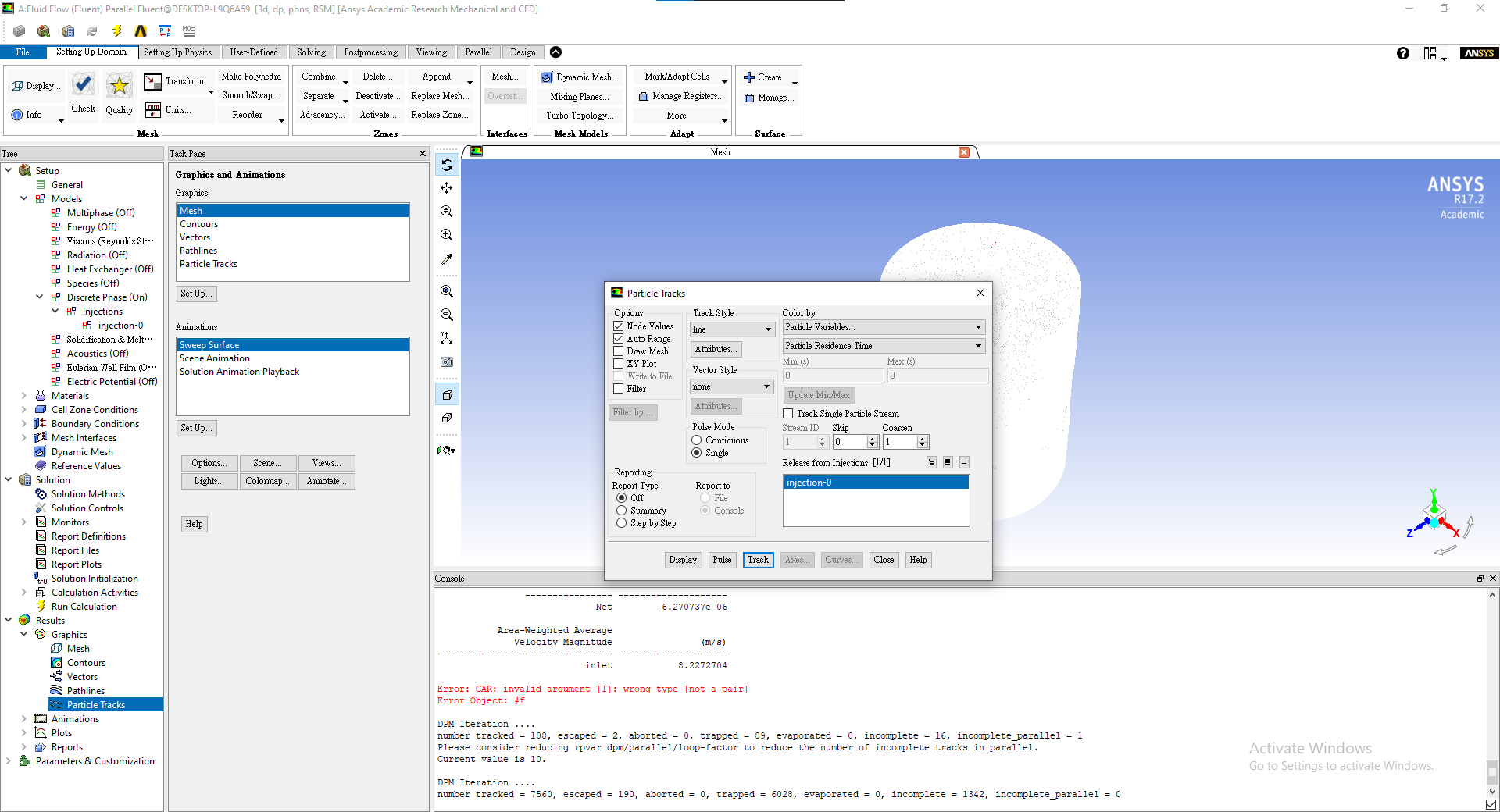Viewport: 1500px width, 812px height.
Task: Click the save picture camera icon
Action: point(447,361)
